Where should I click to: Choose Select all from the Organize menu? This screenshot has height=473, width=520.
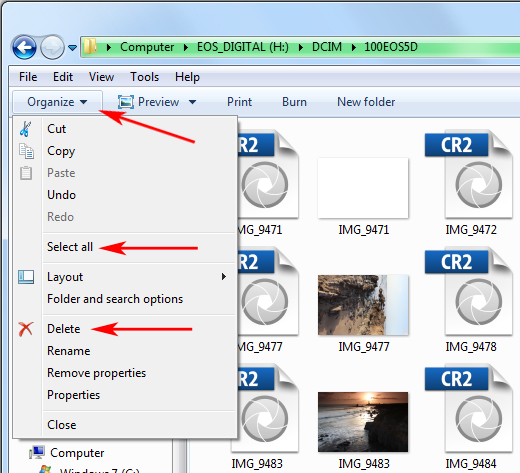(x=70, y=247)
